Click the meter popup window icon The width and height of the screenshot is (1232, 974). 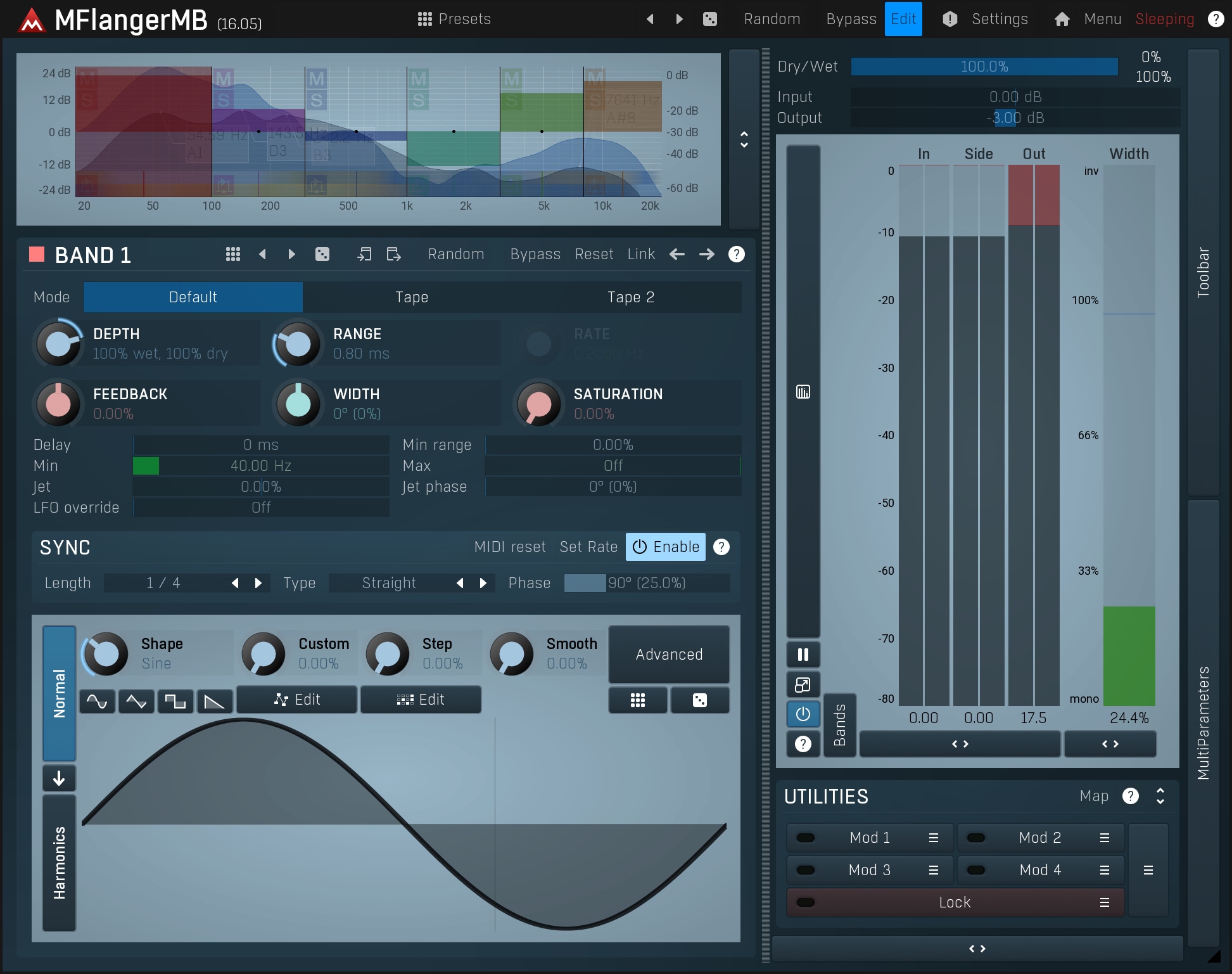pyautogui.click(x=803, y=684)
